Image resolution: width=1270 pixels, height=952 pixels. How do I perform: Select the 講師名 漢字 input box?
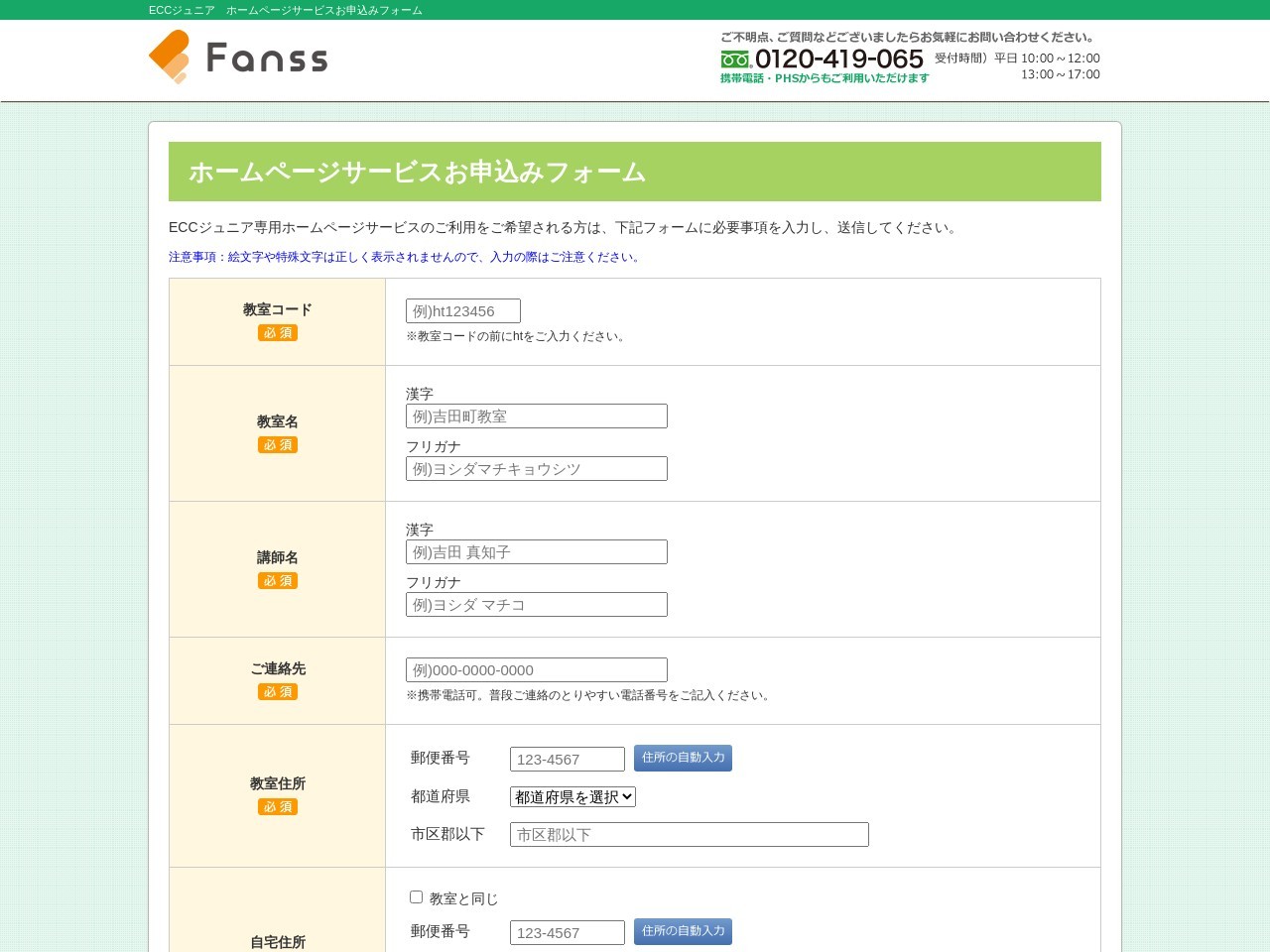click(536, 552)
